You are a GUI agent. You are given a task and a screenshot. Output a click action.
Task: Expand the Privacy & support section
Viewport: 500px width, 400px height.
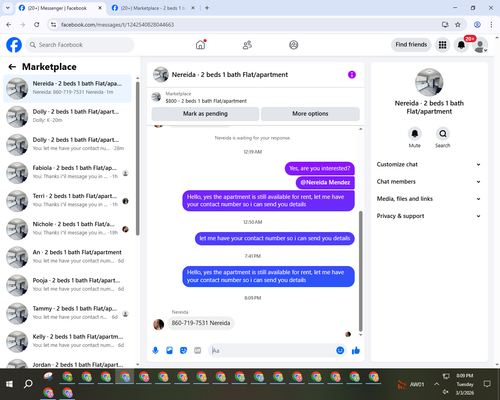click(429, 216)
